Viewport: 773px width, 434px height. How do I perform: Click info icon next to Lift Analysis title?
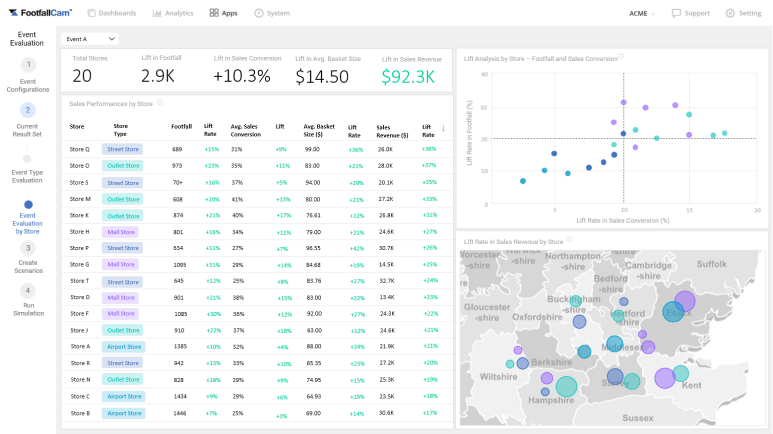(x=621, y=57)
